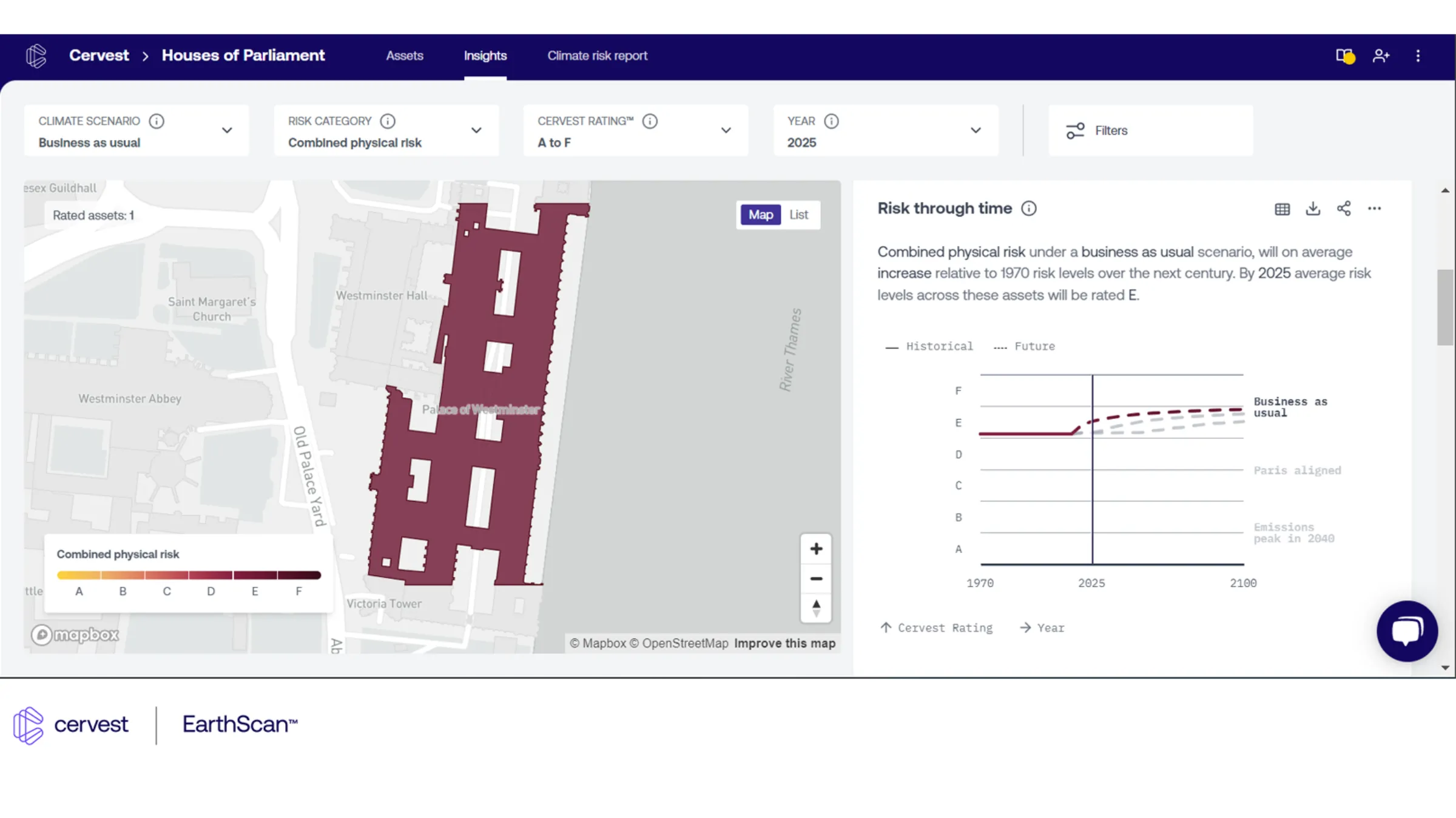Click Westminster Abbey map label
The image size is (1456, 818).
(130, 398)
